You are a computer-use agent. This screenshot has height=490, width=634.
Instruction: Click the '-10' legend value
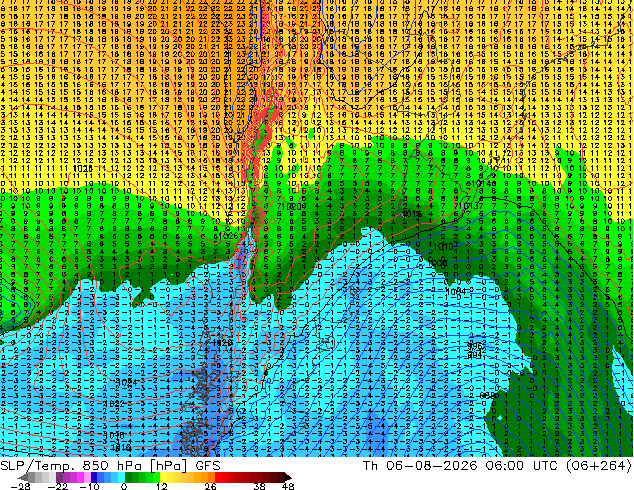[x=89, y=486]
